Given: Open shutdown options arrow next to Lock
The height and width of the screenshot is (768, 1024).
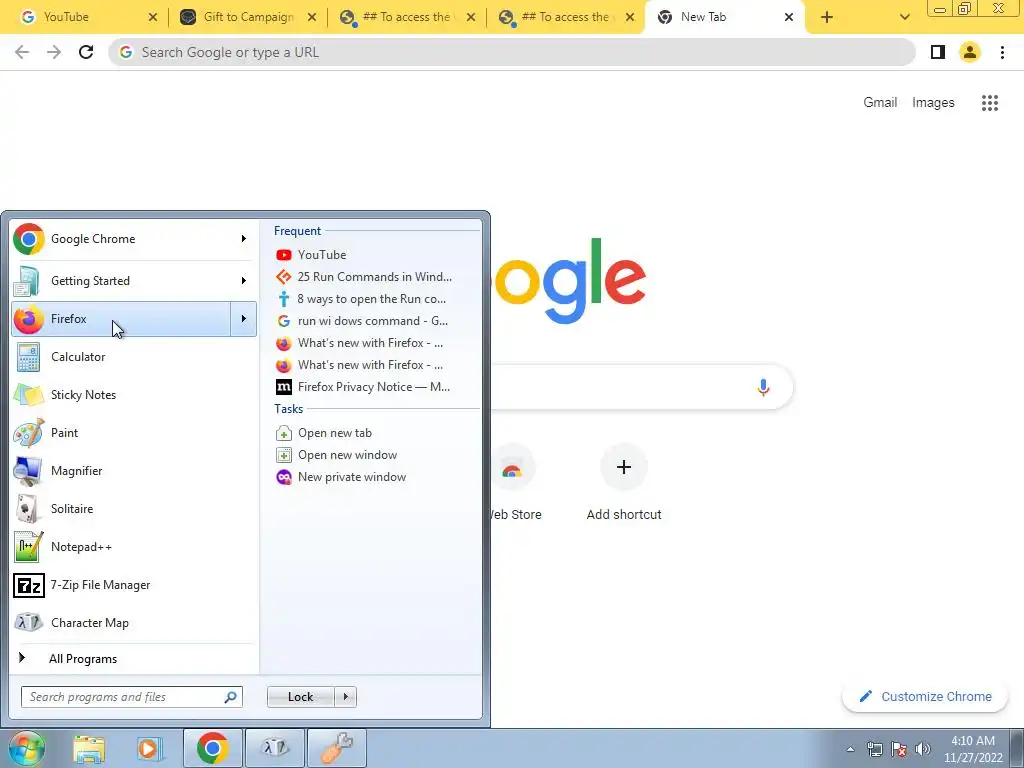Looking at the screenshot, I should point(345,697).
